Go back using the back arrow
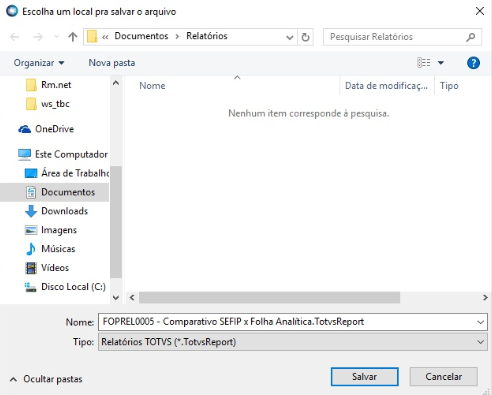The width and height of the screenshot is (492, 395). tap(15, 37)
